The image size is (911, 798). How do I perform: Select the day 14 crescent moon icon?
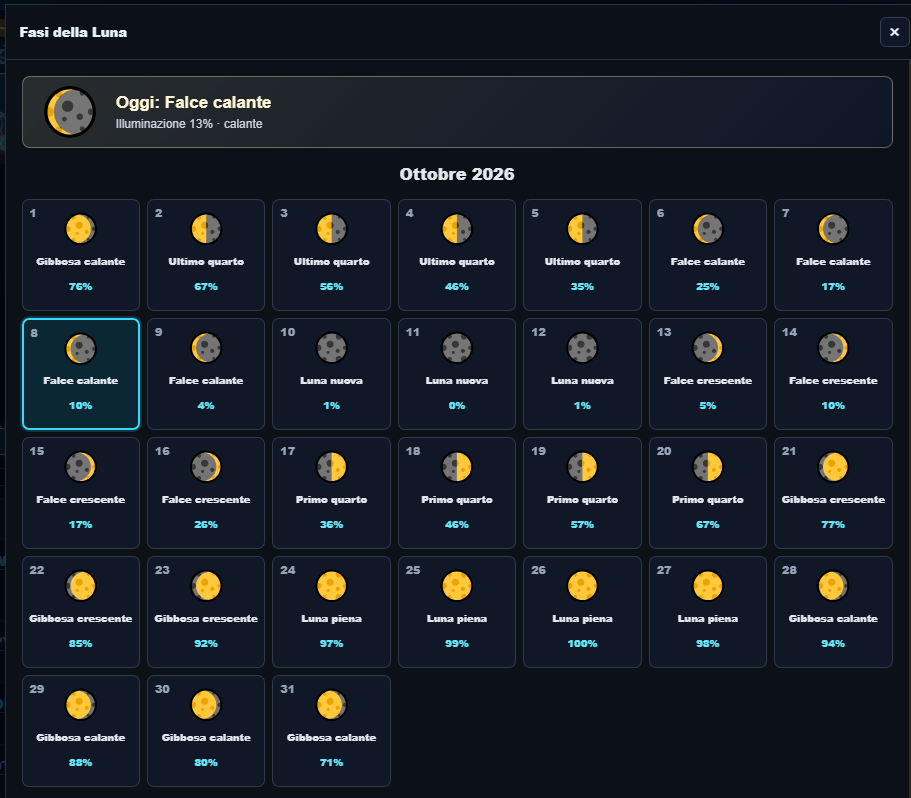tap(833, 348)
